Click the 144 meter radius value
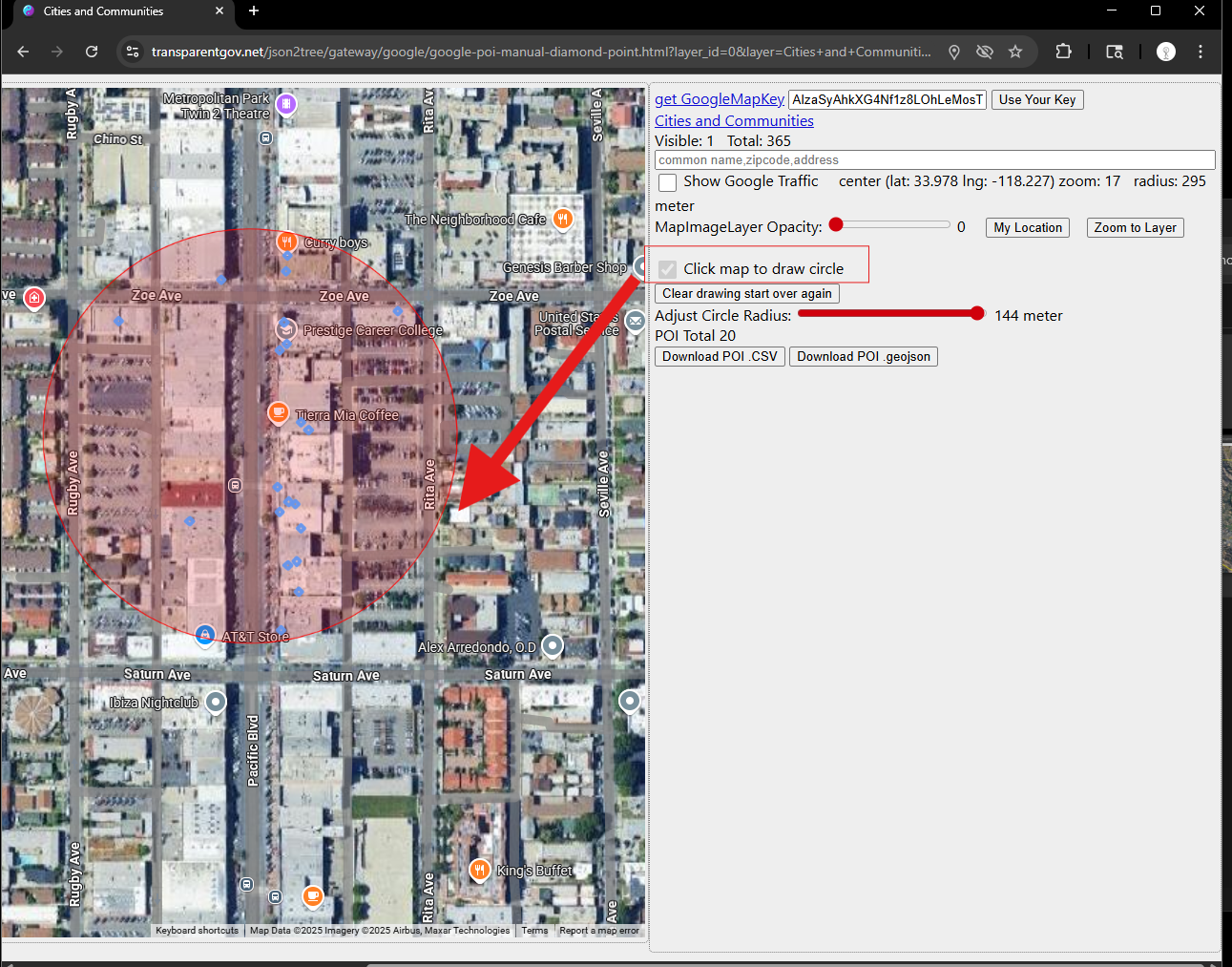Screen dimensions: 1232x967 [1029, 316]
